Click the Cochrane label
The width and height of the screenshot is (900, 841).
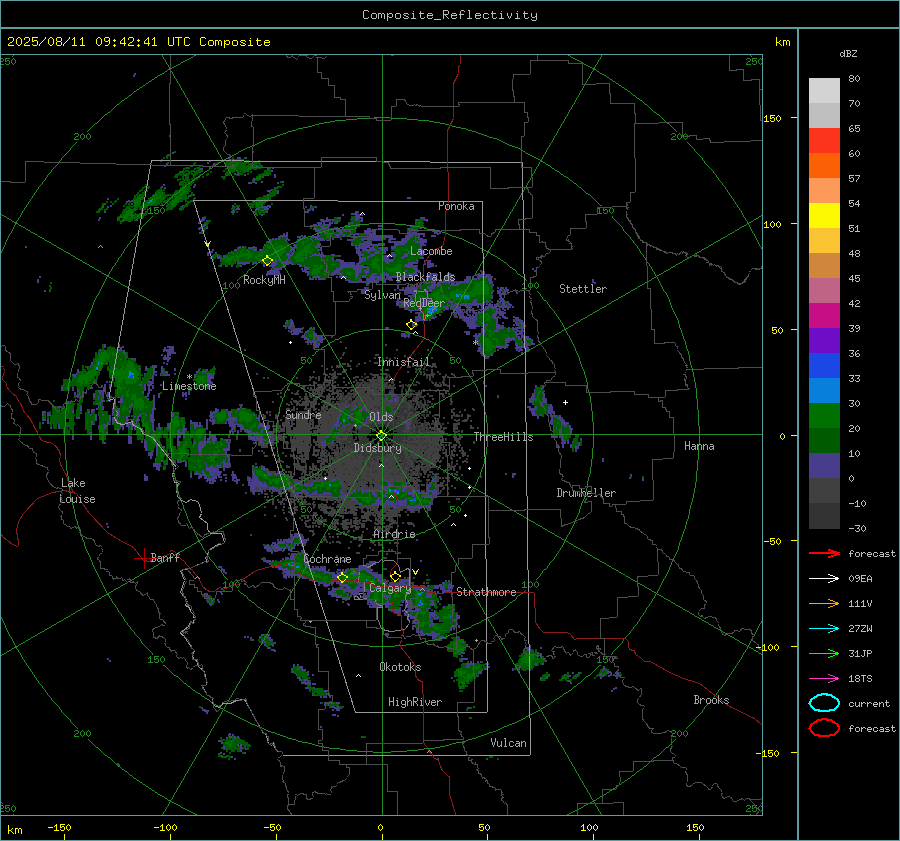coord(327,559)
